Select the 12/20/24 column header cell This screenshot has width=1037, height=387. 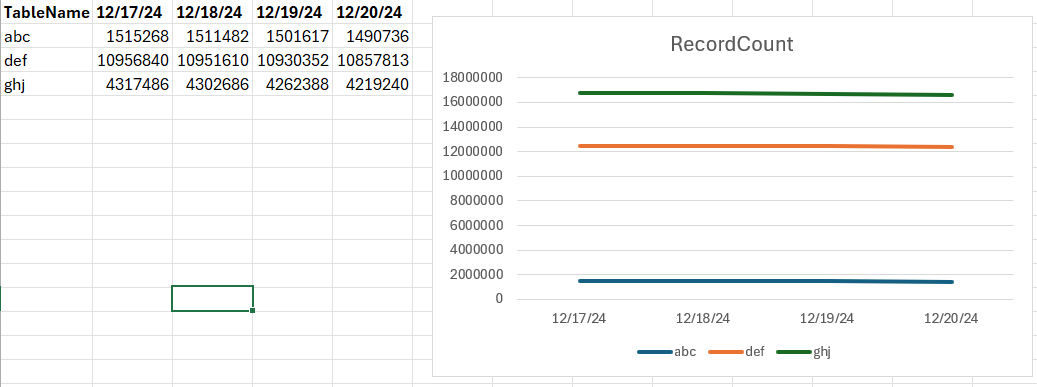click(372, 12)
